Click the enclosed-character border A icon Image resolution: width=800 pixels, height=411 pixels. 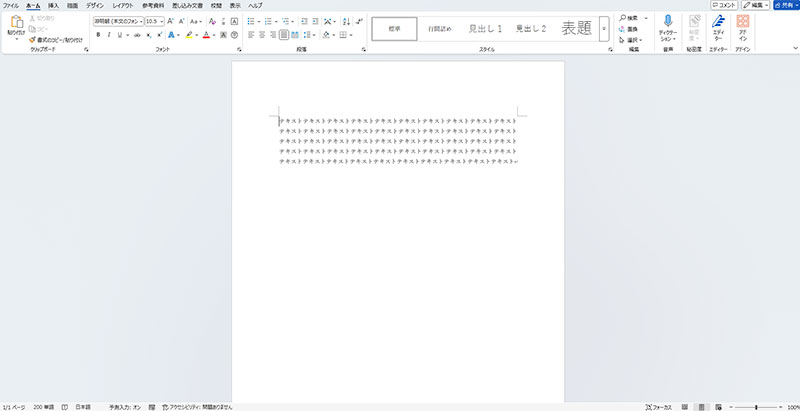point(235,21)
